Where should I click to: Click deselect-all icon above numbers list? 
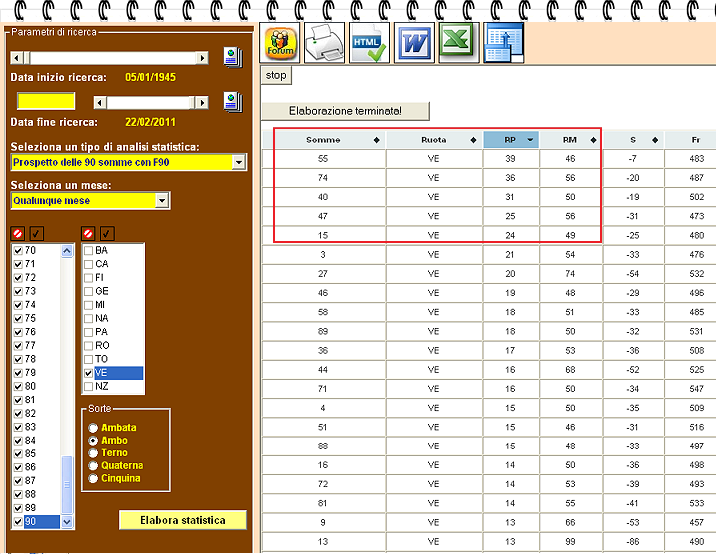[x=18, y=233]
